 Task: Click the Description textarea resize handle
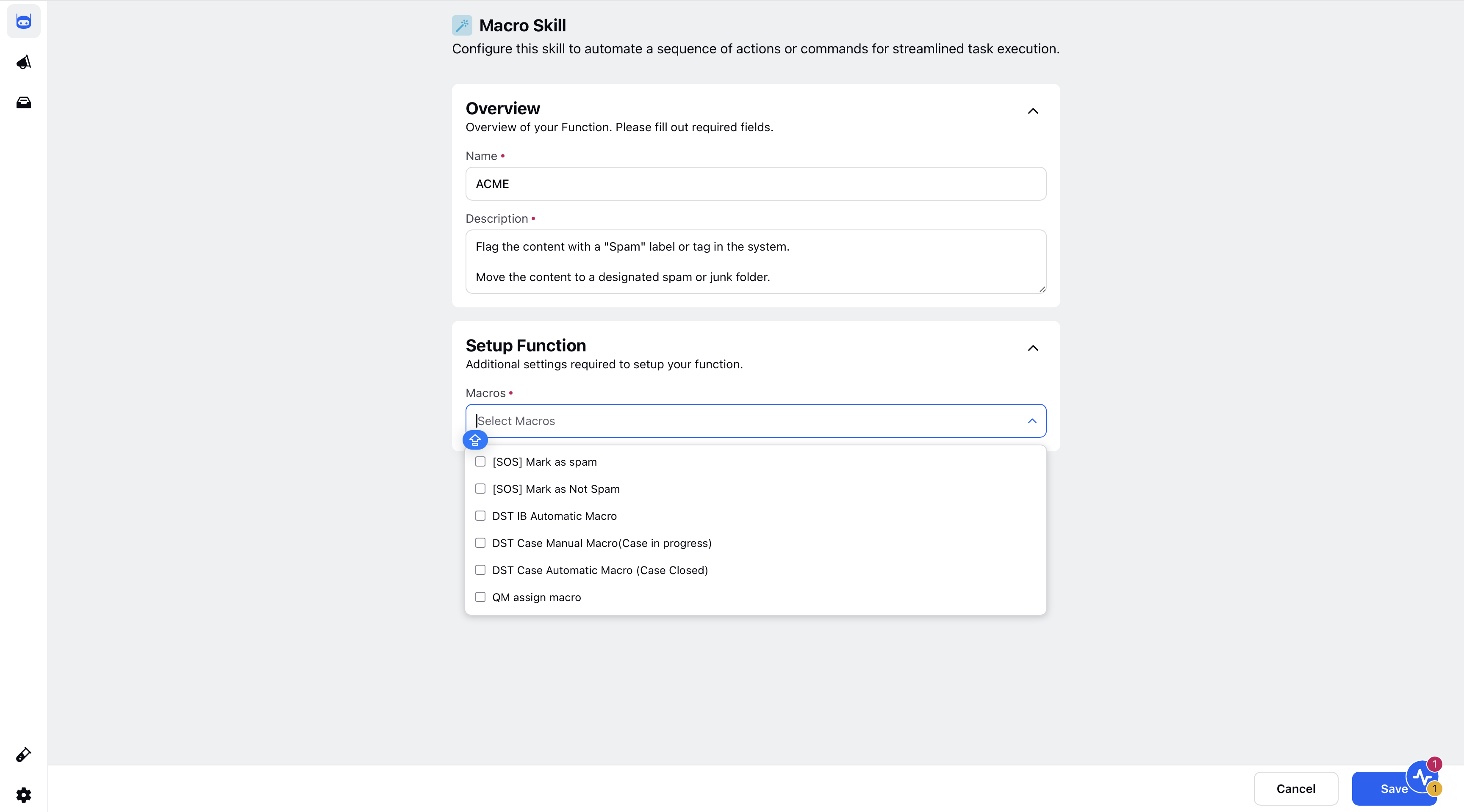click(1042, 289)
